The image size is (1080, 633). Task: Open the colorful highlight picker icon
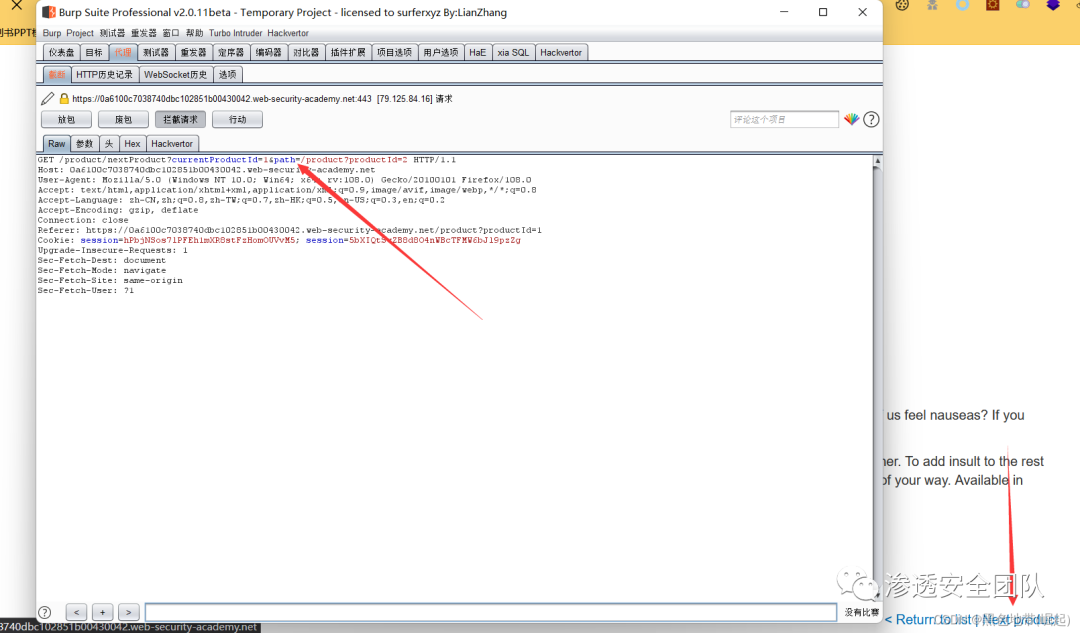click(x=852, y=119)
